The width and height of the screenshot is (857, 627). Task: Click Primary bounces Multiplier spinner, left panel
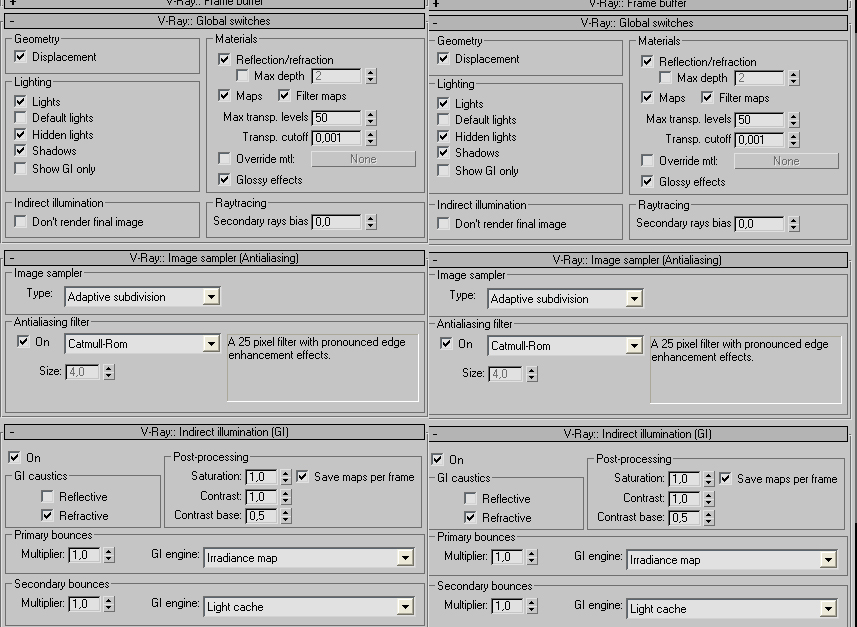point(109,555)
